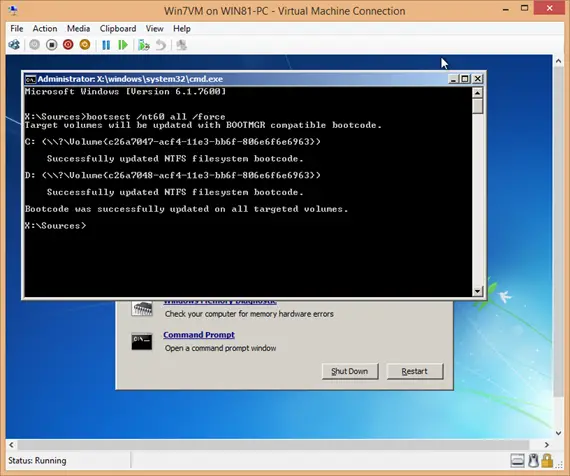The image size is (570, 476).
Task: Reset the VM with the green play-bar icon
Action: tap(123, 45)
